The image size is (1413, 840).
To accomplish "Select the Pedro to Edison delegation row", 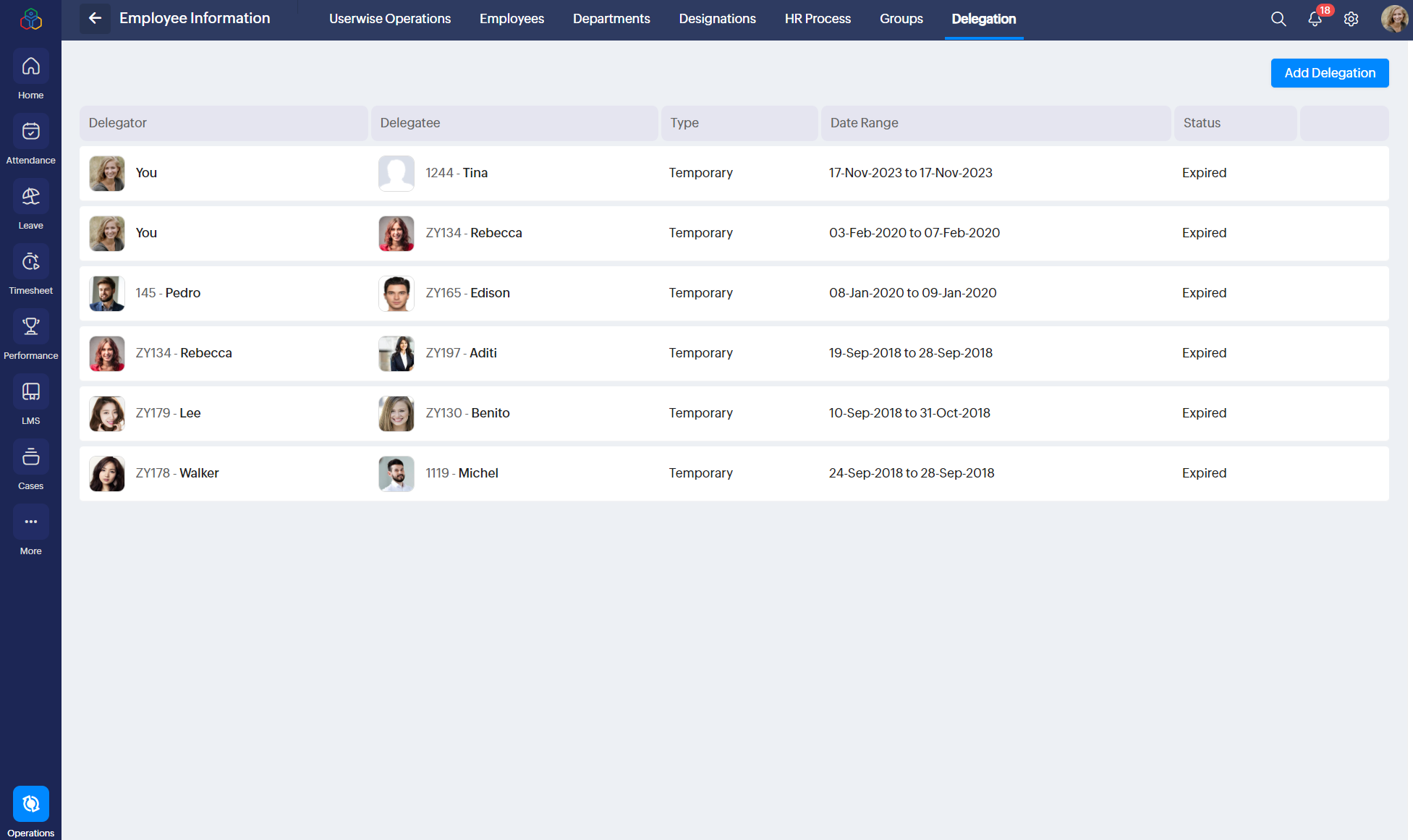I will [x=734, y=293].
